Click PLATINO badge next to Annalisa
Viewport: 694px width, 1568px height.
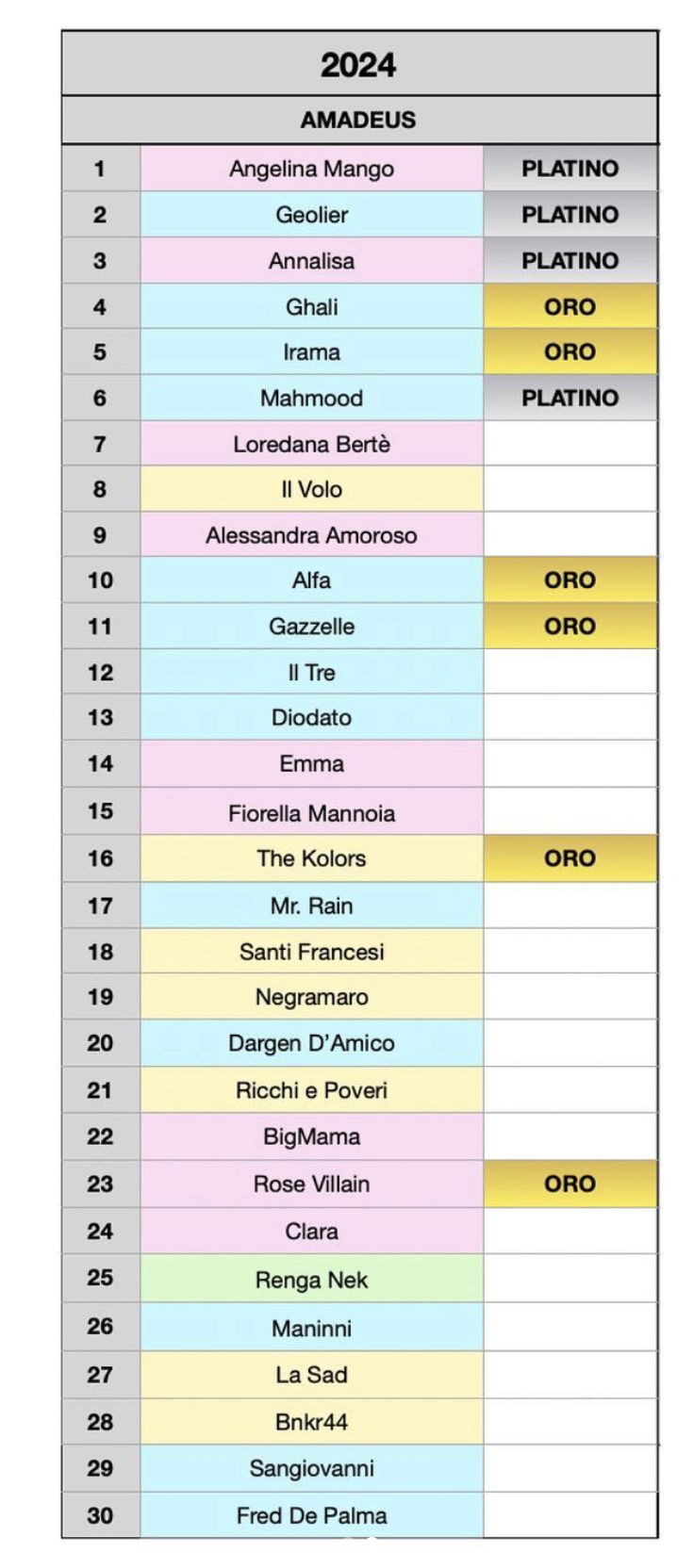(x=570, y=260)
